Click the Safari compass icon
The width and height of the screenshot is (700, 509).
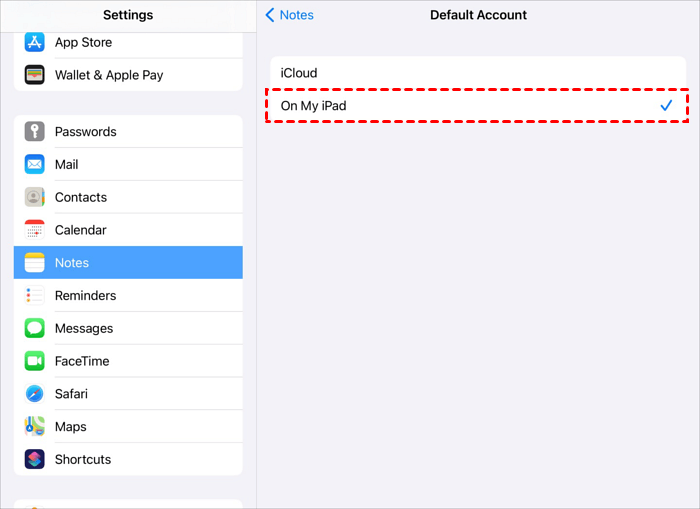[35, 394]
